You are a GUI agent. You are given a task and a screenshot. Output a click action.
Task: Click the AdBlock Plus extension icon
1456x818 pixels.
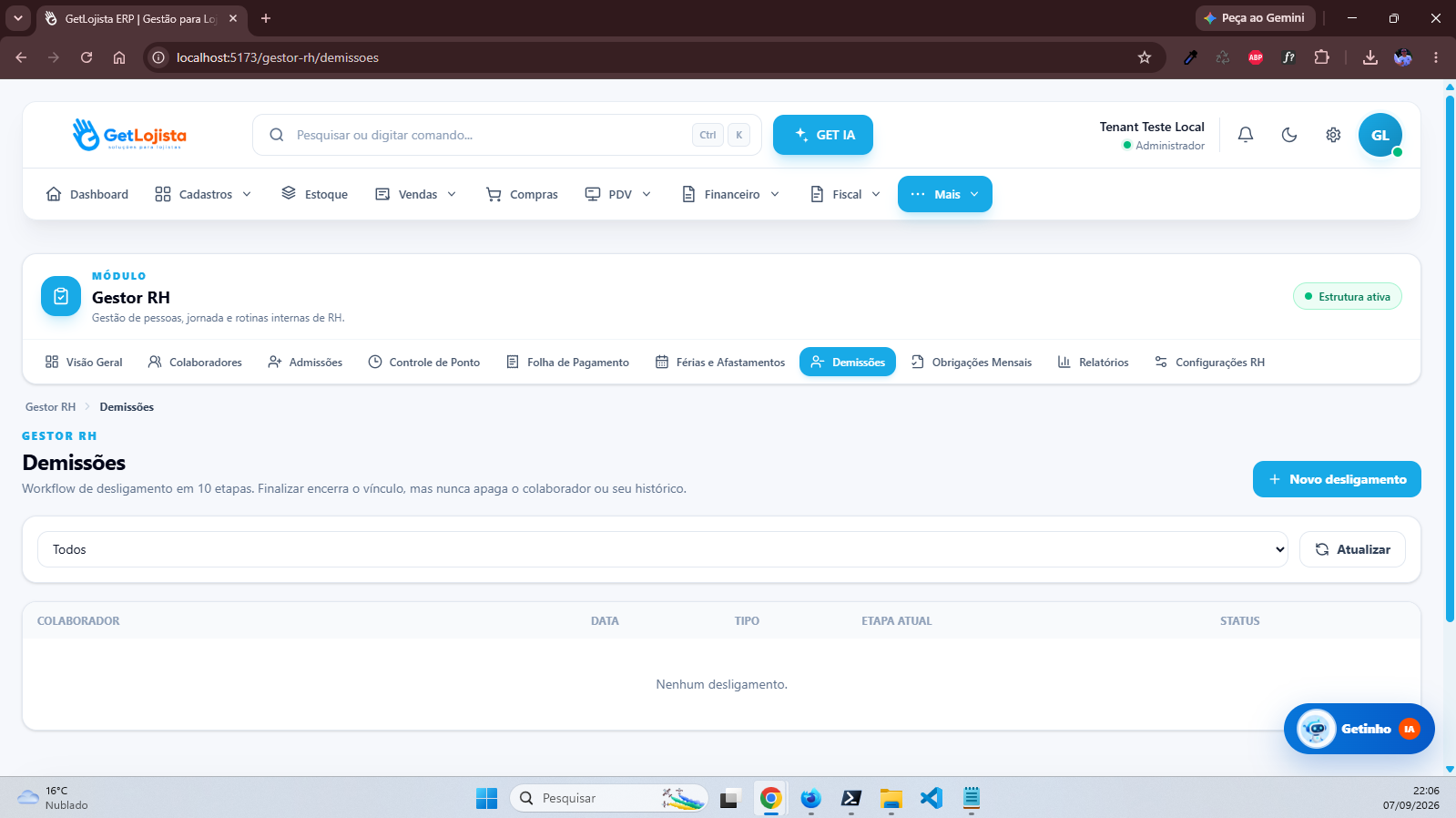coord(1256,57)
